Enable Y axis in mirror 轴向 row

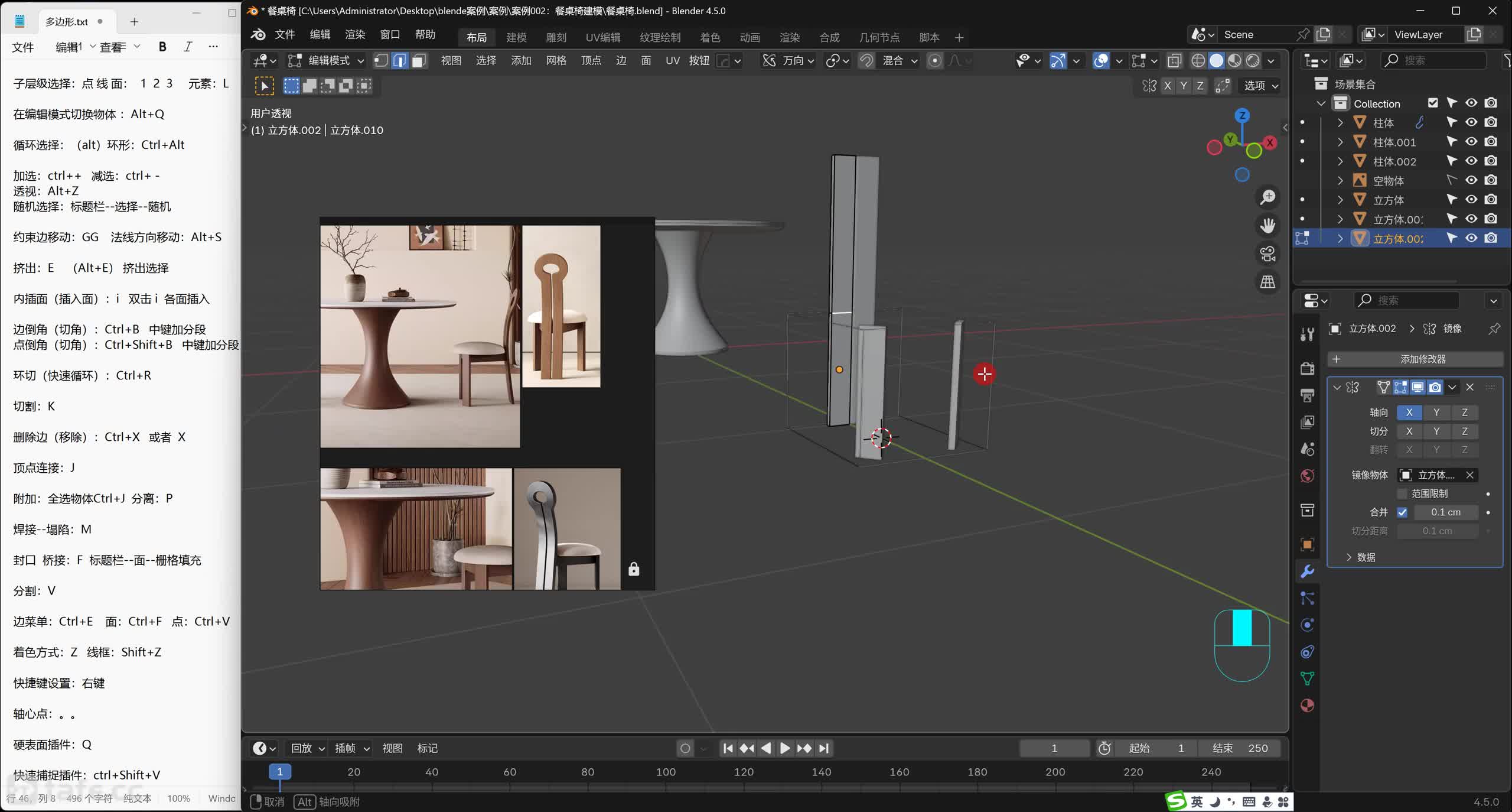tap(1436, 413)
